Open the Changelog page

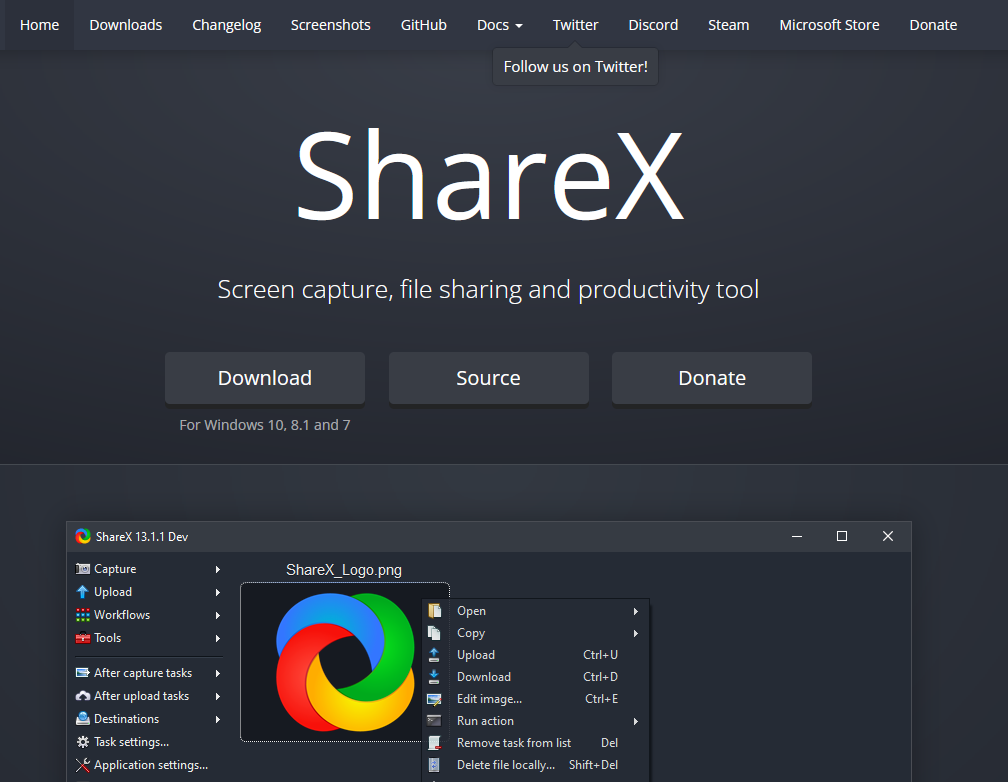pyautogui.click(x=226, y=25)
